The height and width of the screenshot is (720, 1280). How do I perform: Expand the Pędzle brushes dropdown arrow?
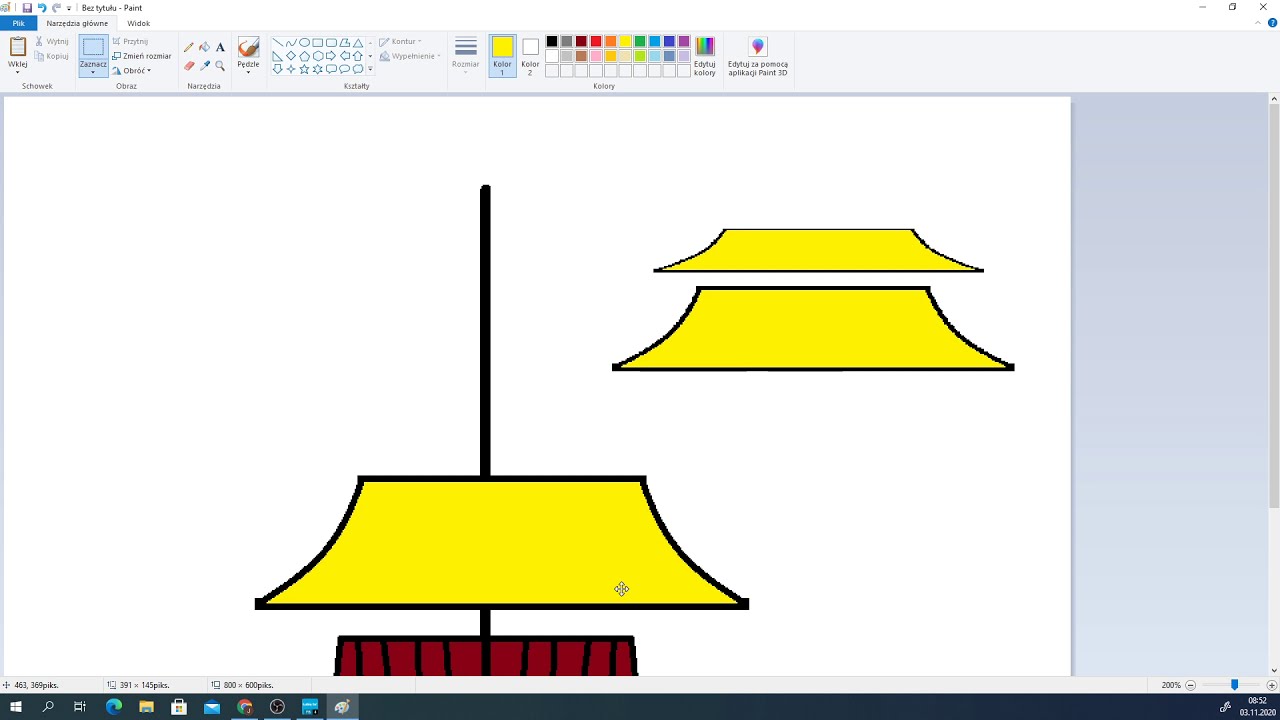click(248, 72)
